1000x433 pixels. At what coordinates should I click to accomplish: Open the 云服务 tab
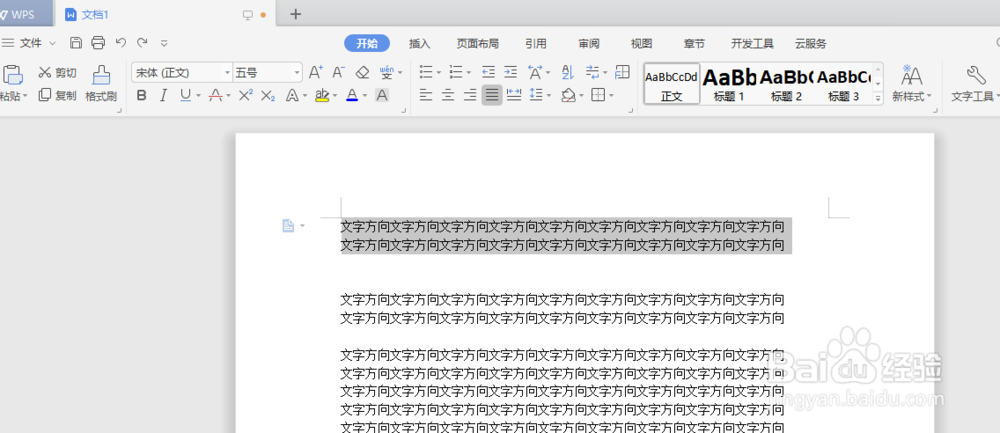click(811, 43)
